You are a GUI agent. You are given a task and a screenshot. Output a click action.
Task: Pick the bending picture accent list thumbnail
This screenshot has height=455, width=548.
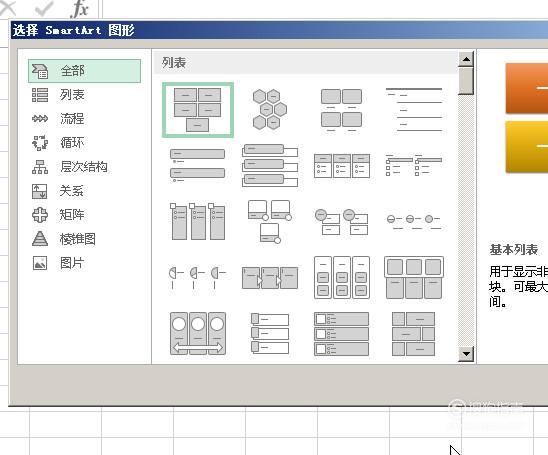point(270,221)
